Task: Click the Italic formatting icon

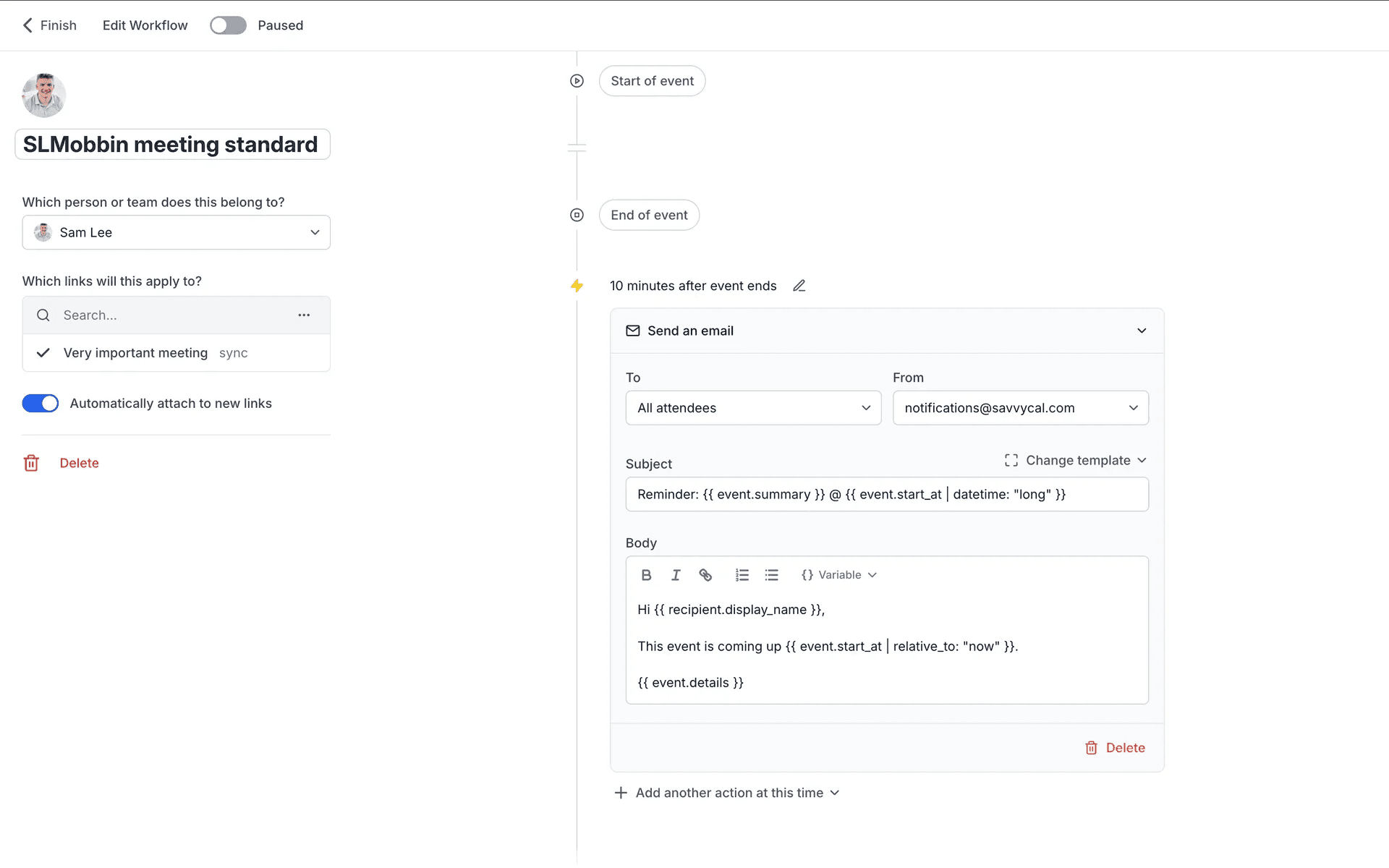Action: coord(676,575)
